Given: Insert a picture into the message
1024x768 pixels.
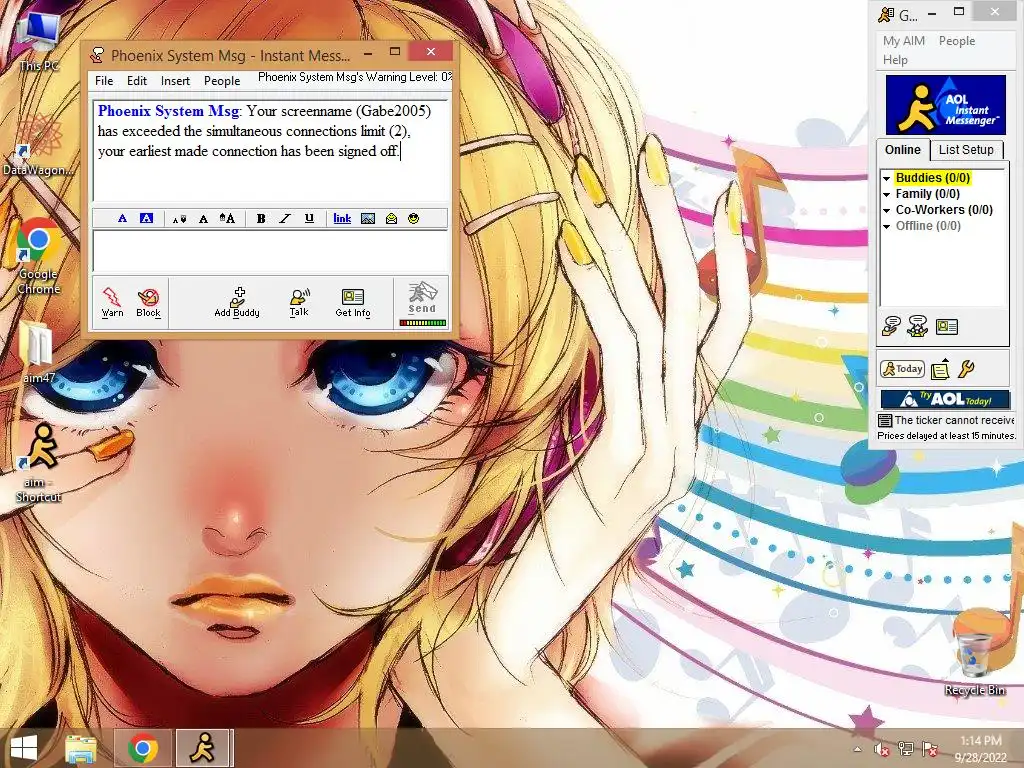Looking at the screenshot, I should point(368,218).
